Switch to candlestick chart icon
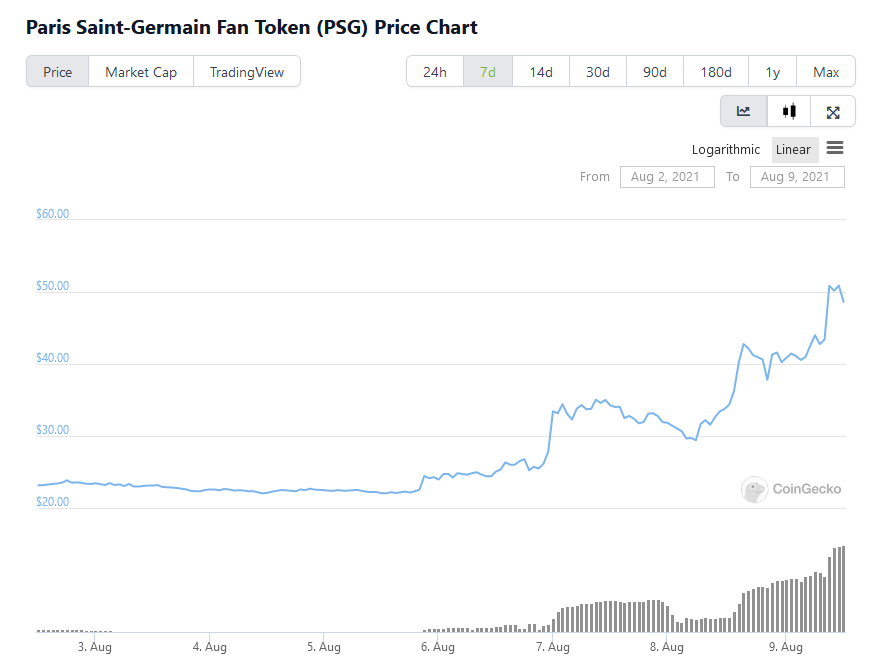 pos(788,111)
